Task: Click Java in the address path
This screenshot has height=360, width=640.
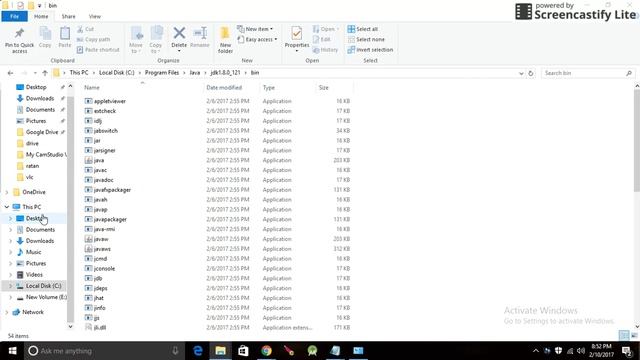Action: pyautogui.click(x=195, y=73)
